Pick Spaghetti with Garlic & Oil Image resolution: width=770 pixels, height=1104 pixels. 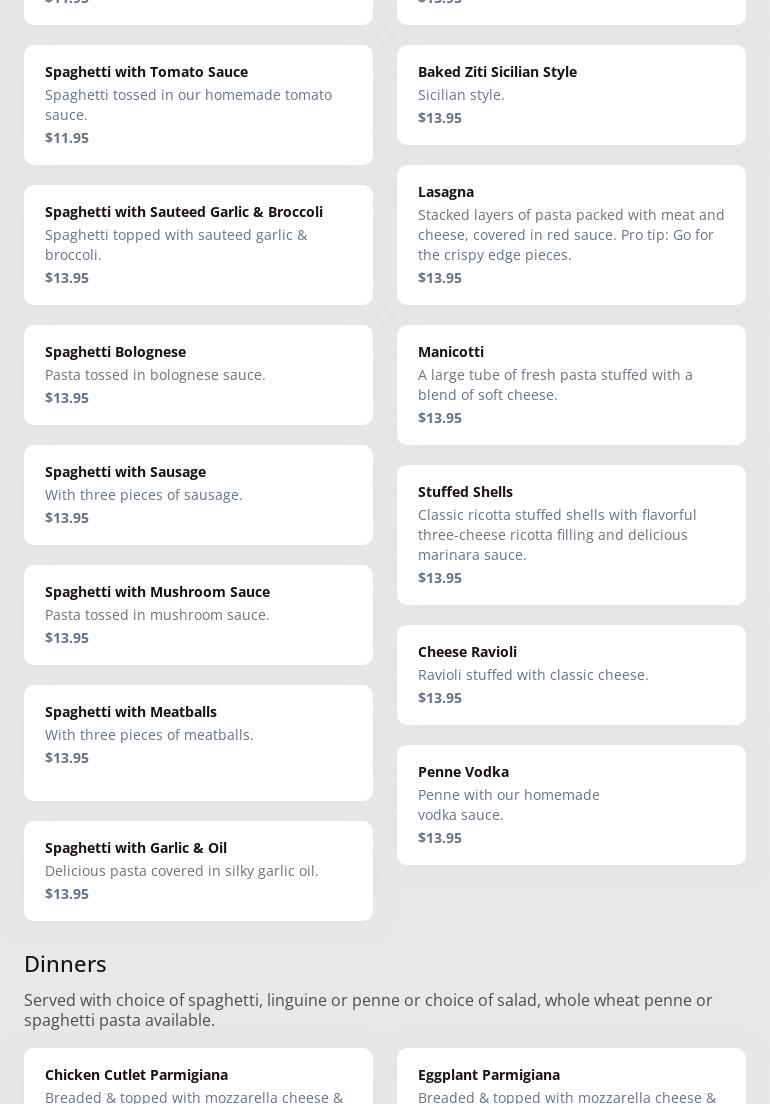pyautogui.click(x=198, y=870)
